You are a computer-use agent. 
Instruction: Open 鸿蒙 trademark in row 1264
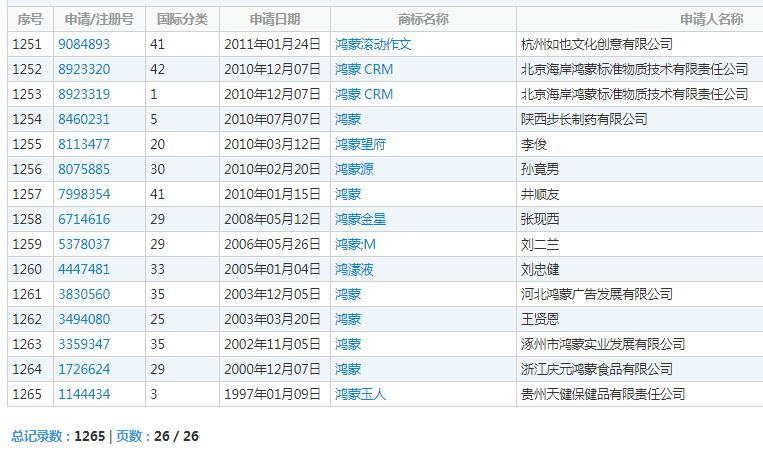click(x=348, y=369)
